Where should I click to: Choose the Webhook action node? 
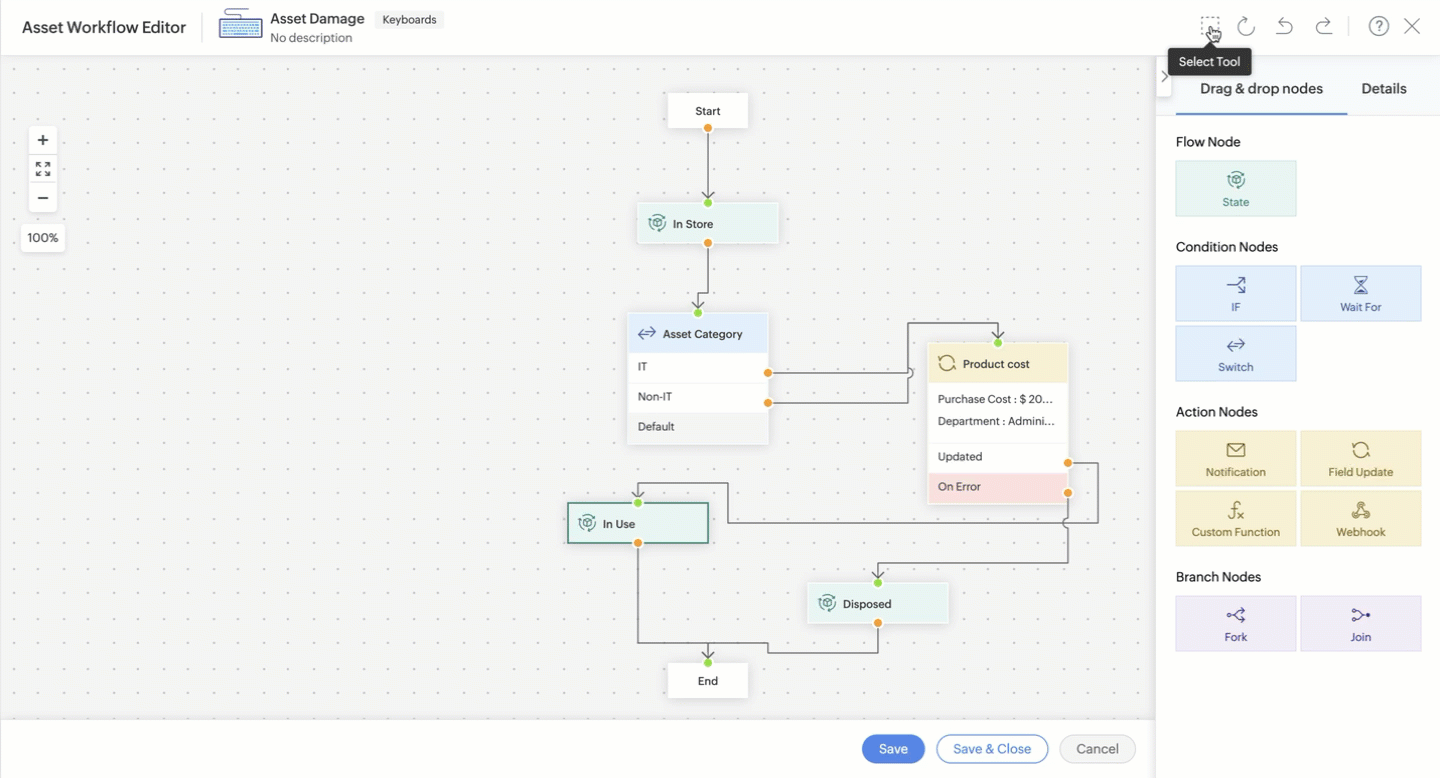(x=1360, y=518)
